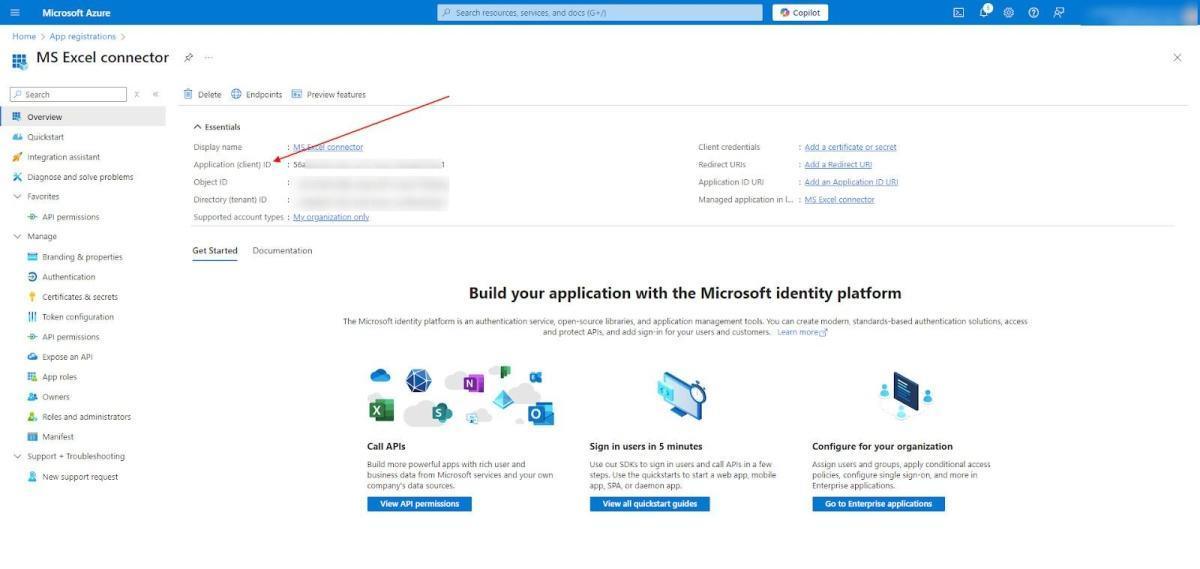Image resolution: width=1200 pixels, height=569 pixels.
Task: Click Add a certificate or secret link
Action: (850, 147)
